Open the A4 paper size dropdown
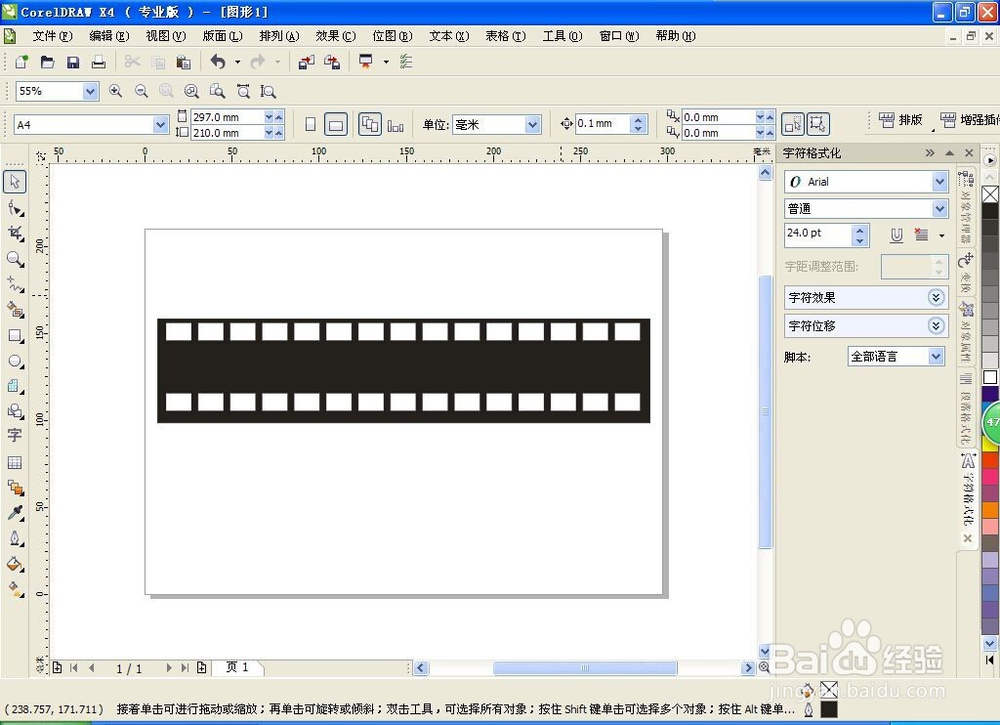The image size is (1000, 725). point(160,125)
